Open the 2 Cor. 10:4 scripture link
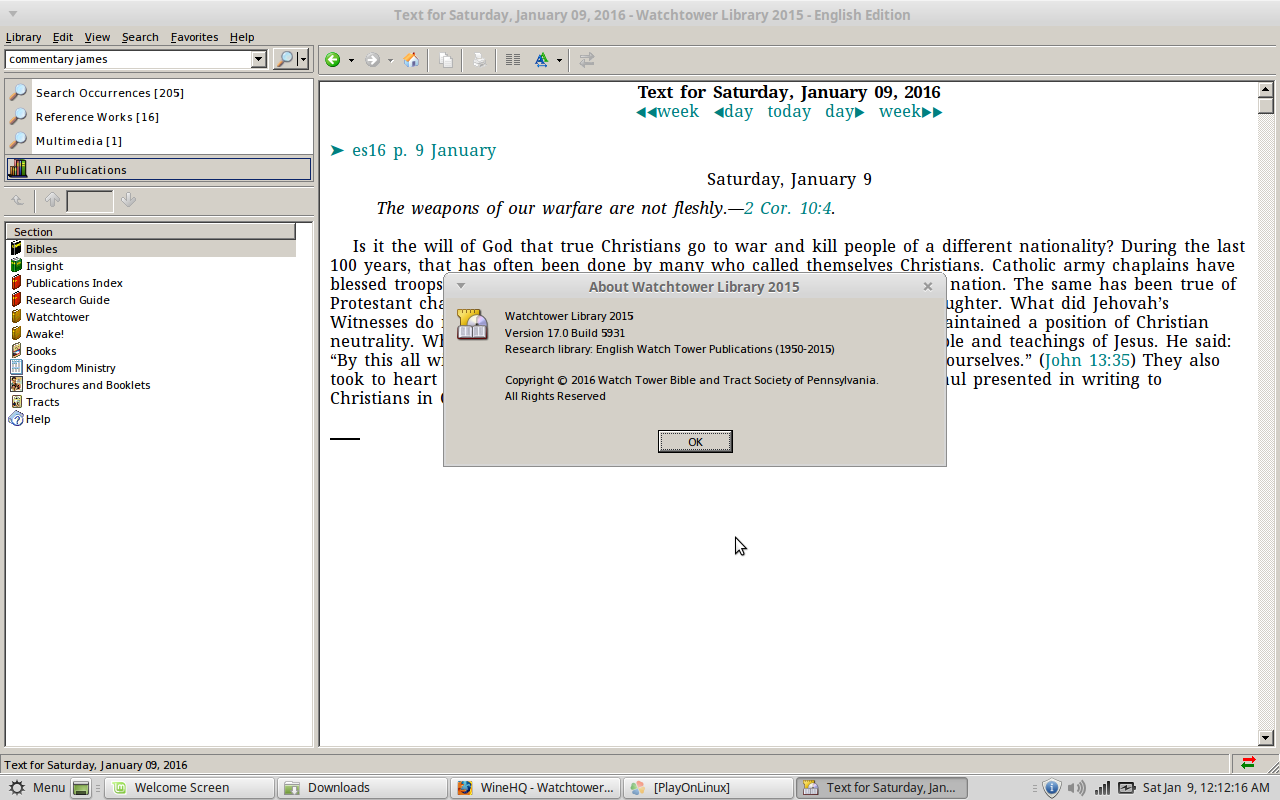The image size is (1280, 800). coord(788,209)
